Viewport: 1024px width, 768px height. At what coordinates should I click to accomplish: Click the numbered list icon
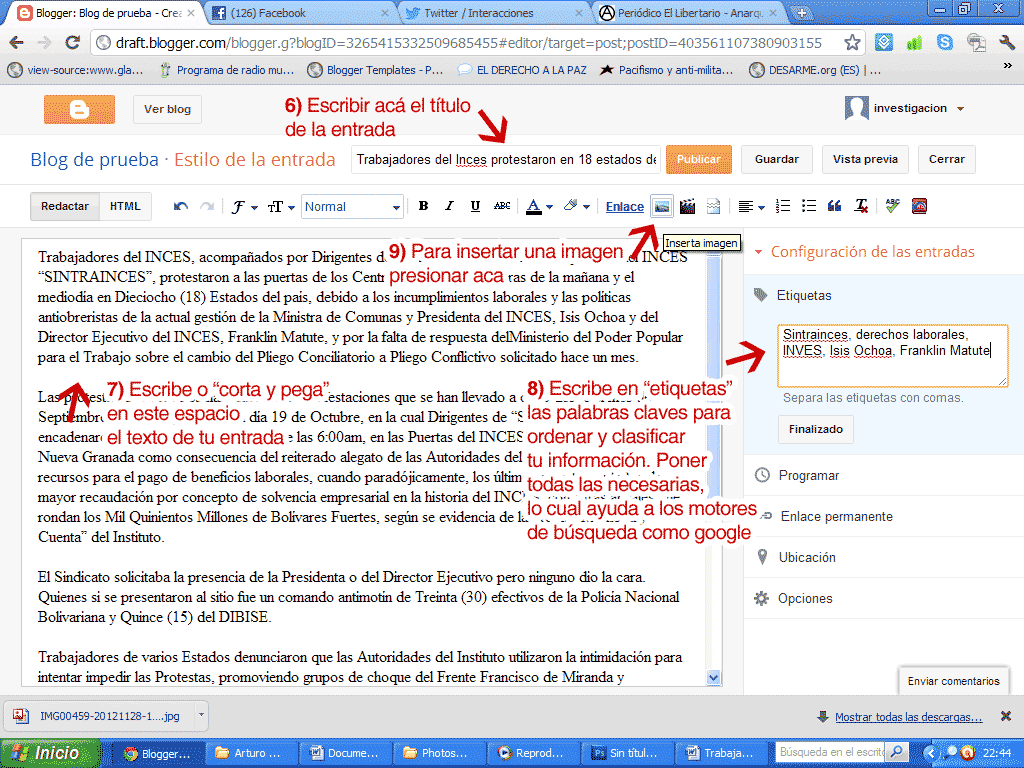click(783, 207)
